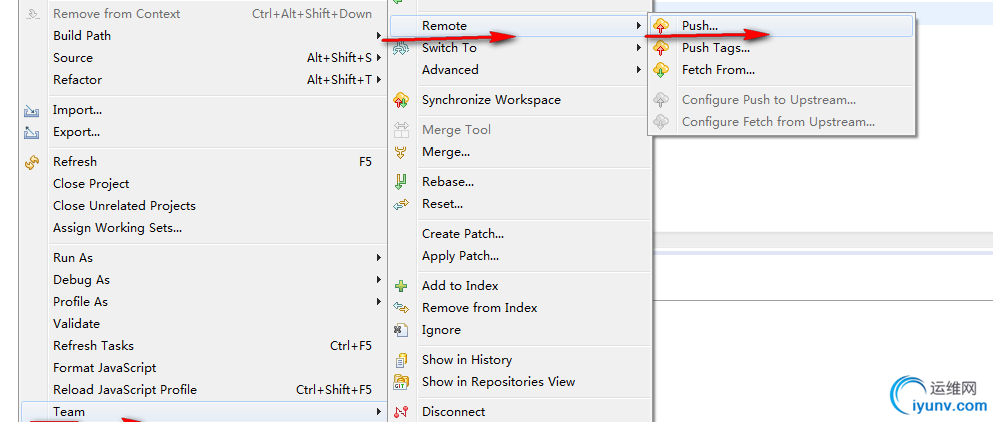Viewport: 993px width, 422px height.
Task: Expand the Run As submenu arrow
Action: (x=379, y=258)
